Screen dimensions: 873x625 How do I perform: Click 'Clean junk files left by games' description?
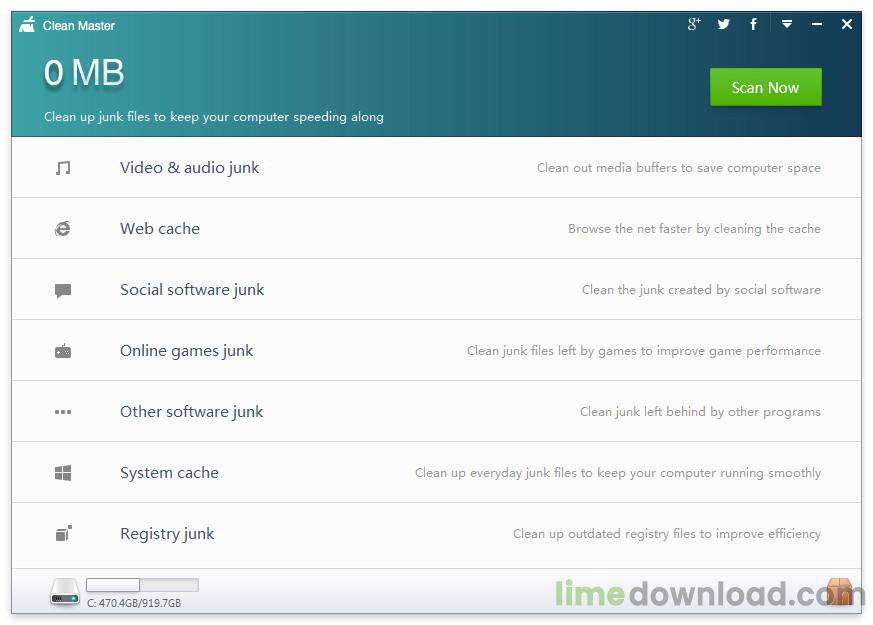point(644,351)
